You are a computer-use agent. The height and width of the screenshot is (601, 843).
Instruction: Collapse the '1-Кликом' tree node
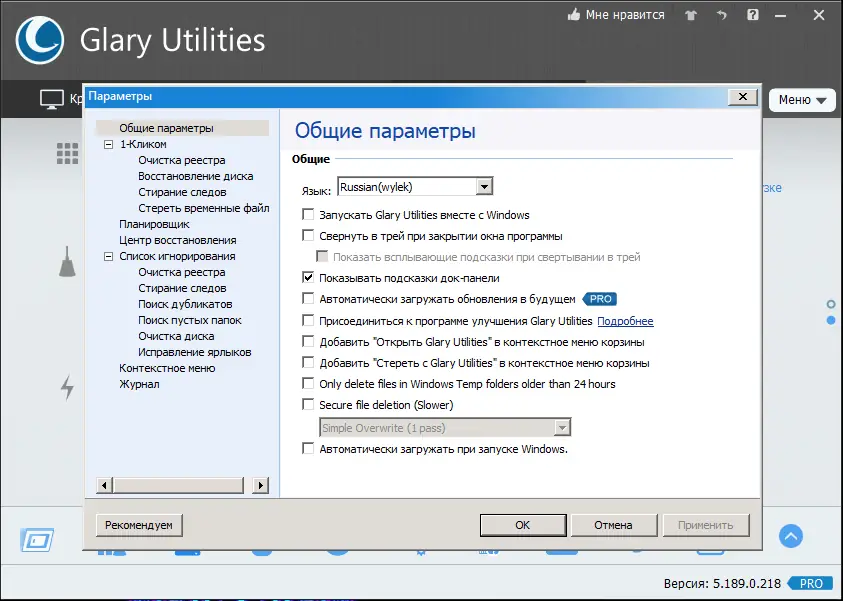tap(109, 144)
